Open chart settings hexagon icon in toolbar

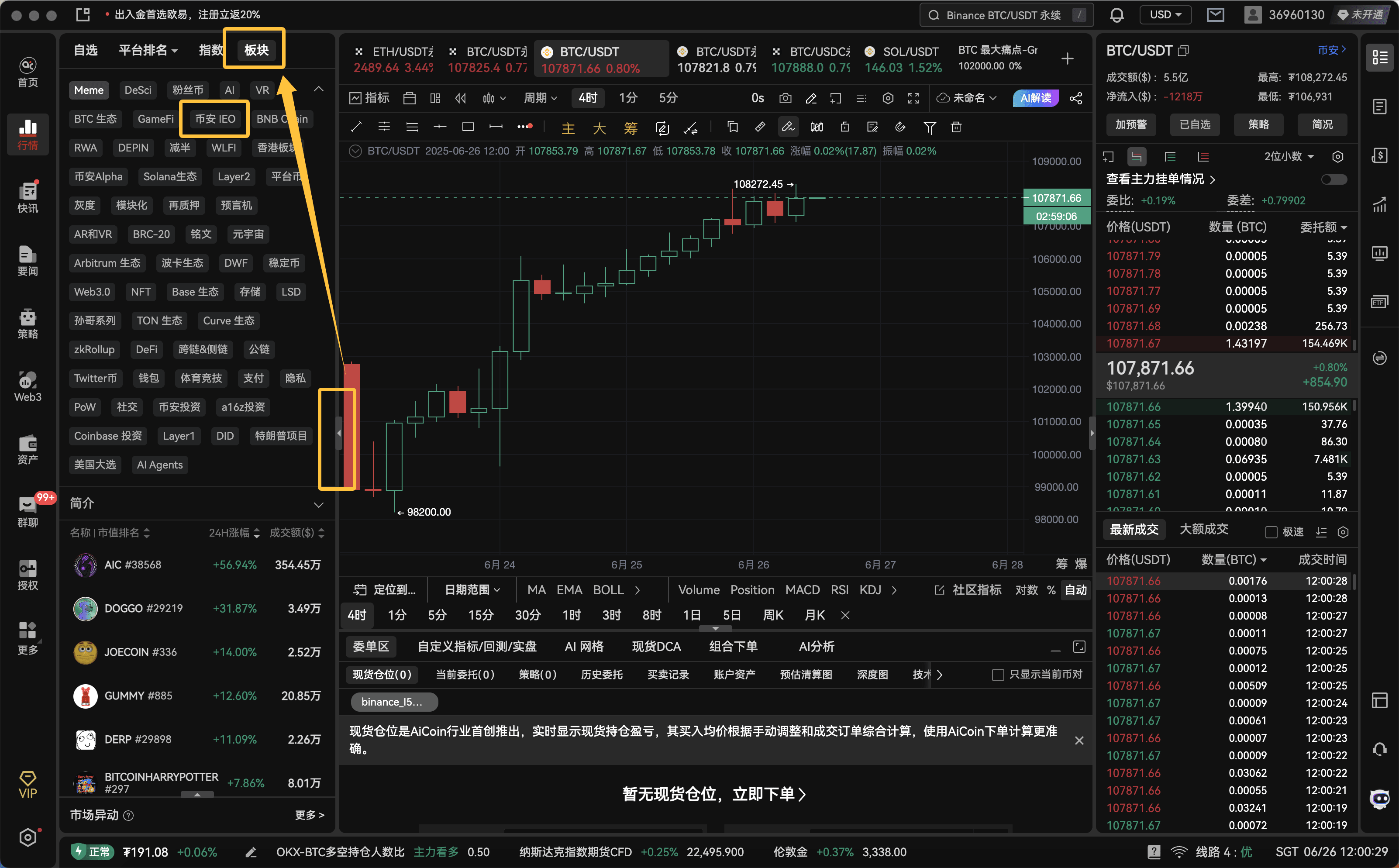click(x=888, y=98)
